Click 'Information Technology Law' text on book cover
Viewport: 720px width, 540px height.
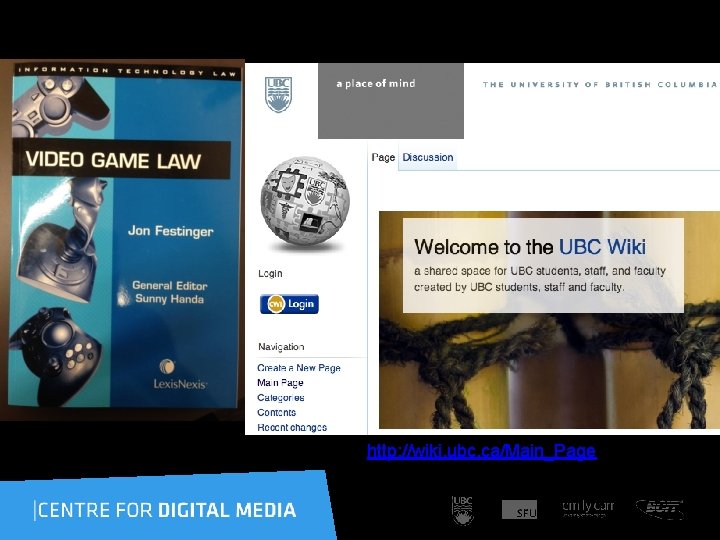[129, 72]
